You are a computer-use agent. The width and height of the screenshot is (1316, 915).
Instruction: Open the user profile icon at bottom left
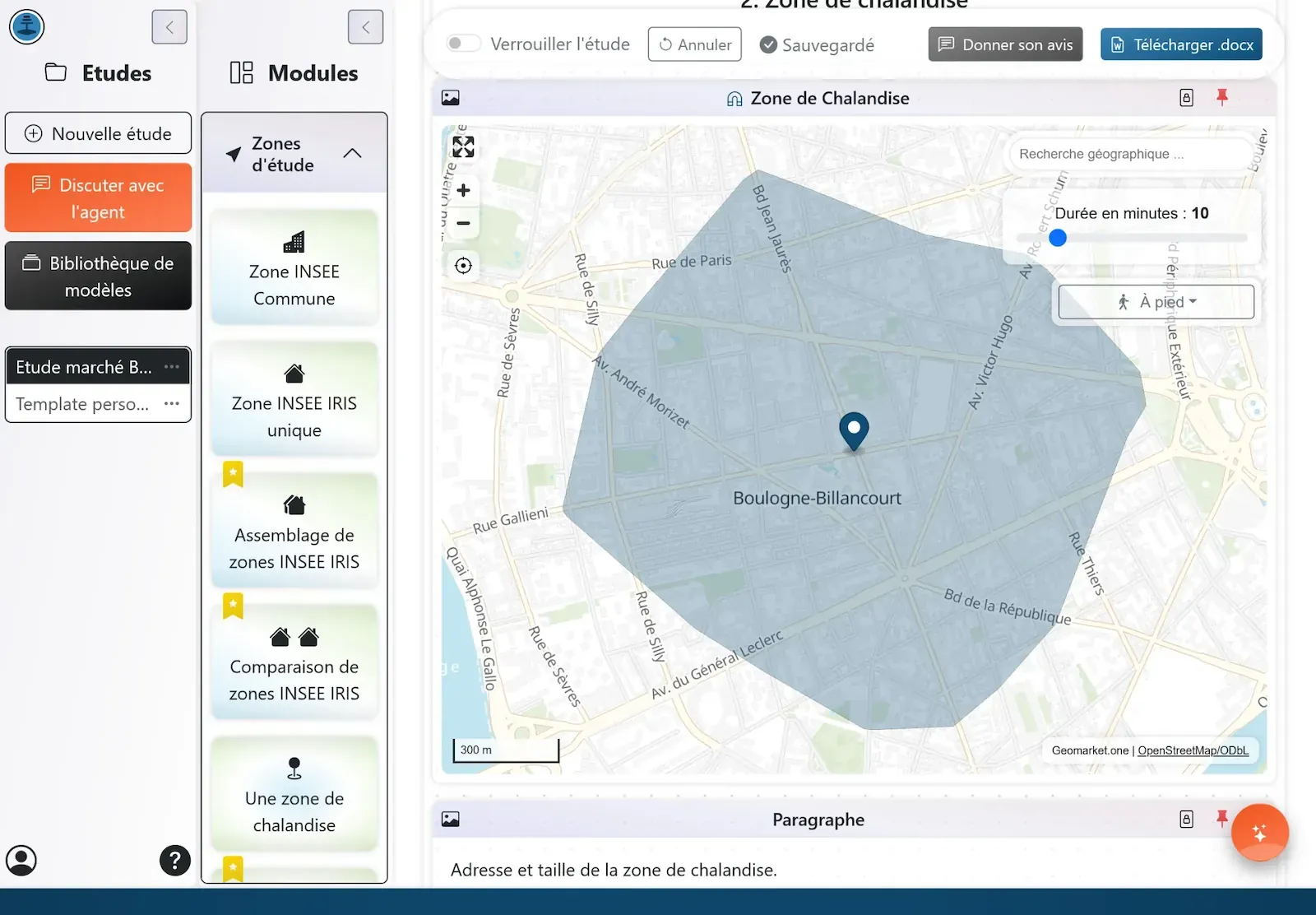pos(21,861)
